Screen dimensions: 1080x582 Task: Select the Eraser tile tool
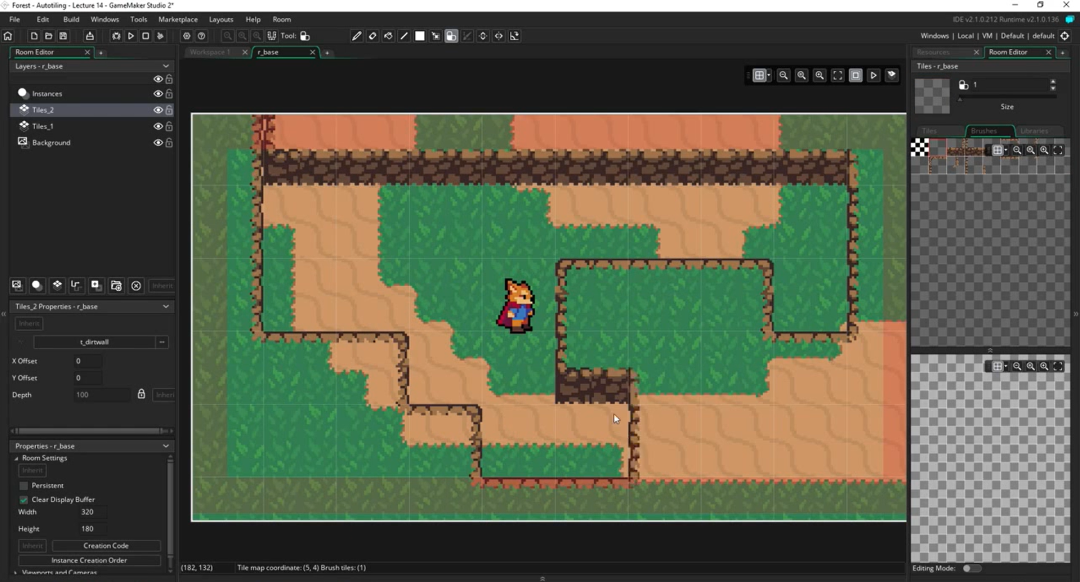coord(372,36)
